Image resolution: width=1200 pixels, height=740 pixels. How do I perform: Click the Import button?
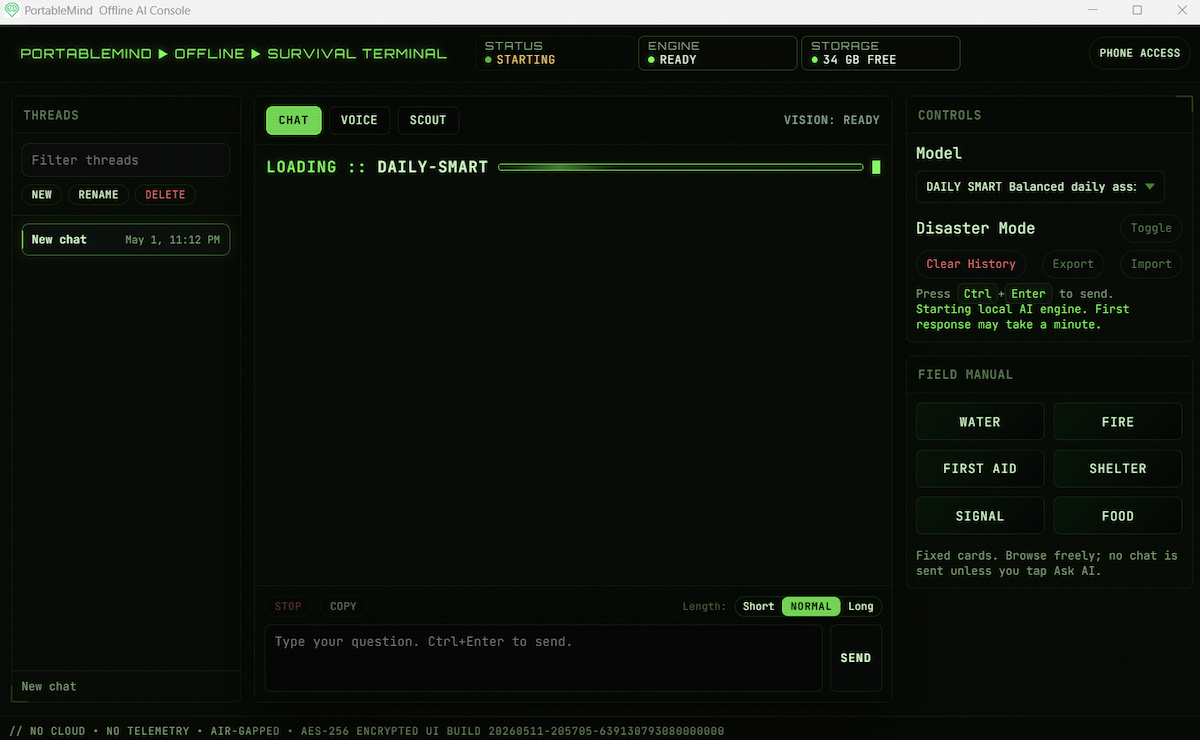point(1151,264)
